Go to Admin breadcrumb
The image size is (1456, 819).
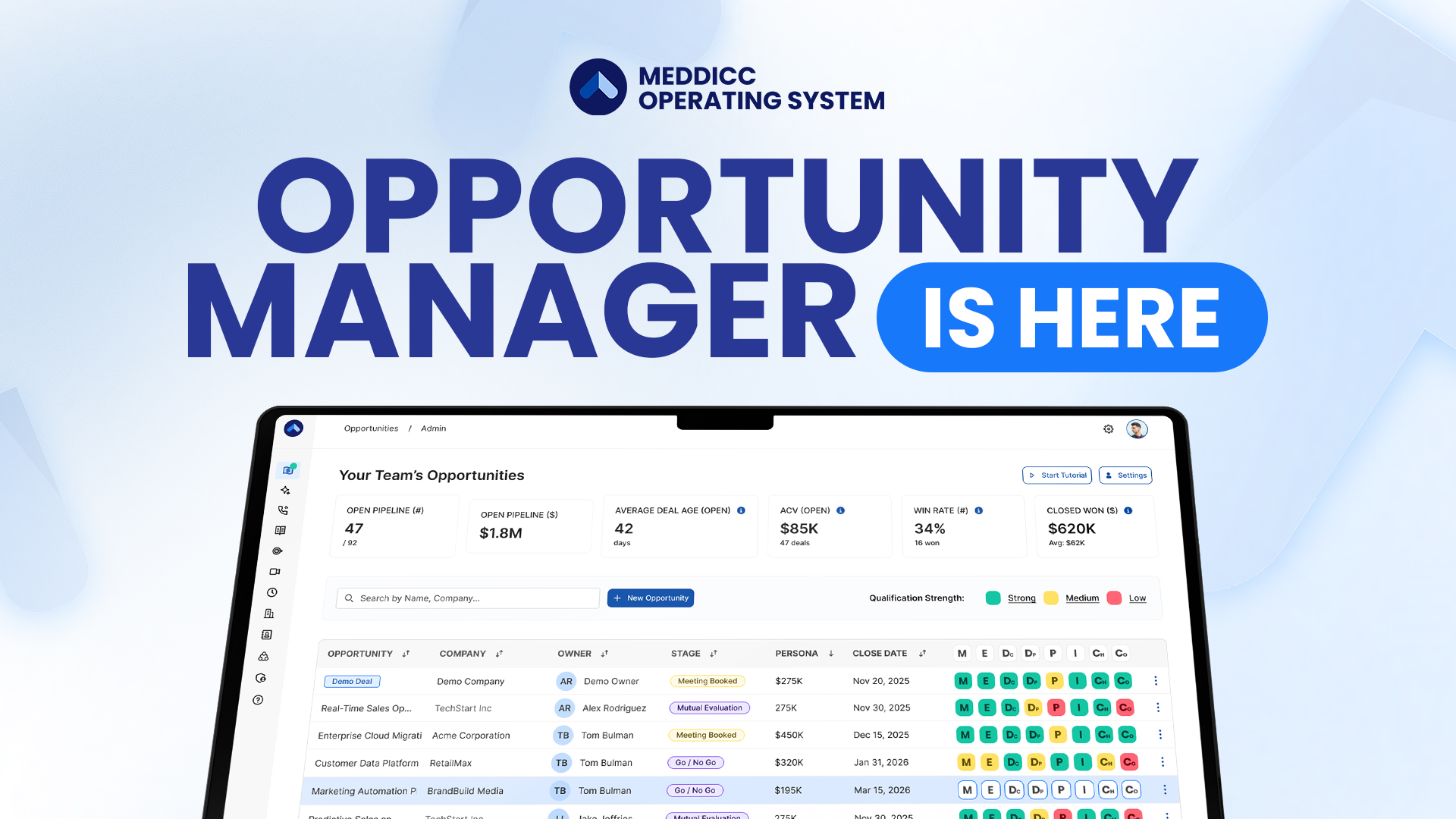434,428
